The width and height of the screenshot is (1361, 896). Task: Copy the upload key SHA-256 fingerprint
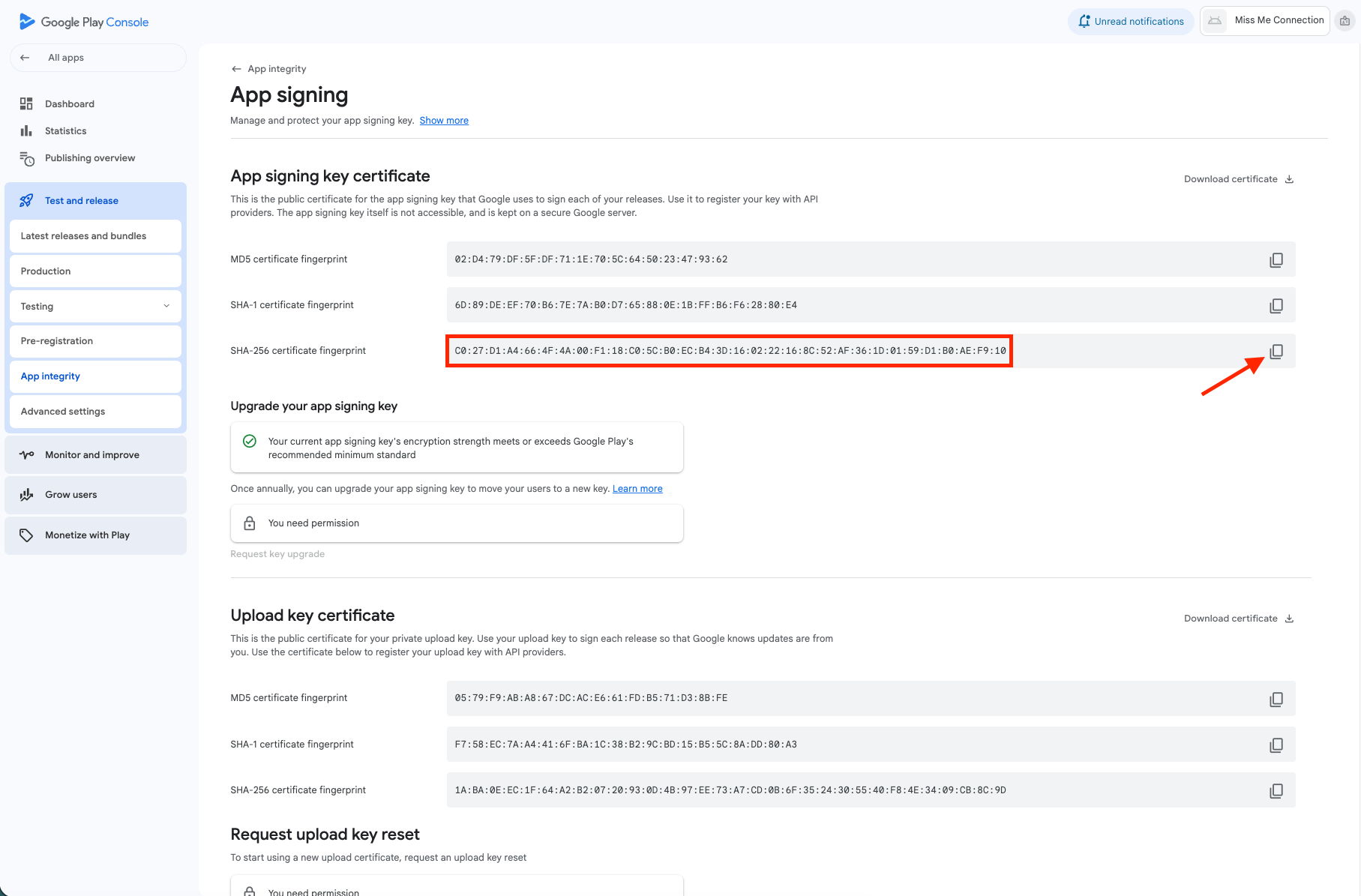tap(1276, 790)
